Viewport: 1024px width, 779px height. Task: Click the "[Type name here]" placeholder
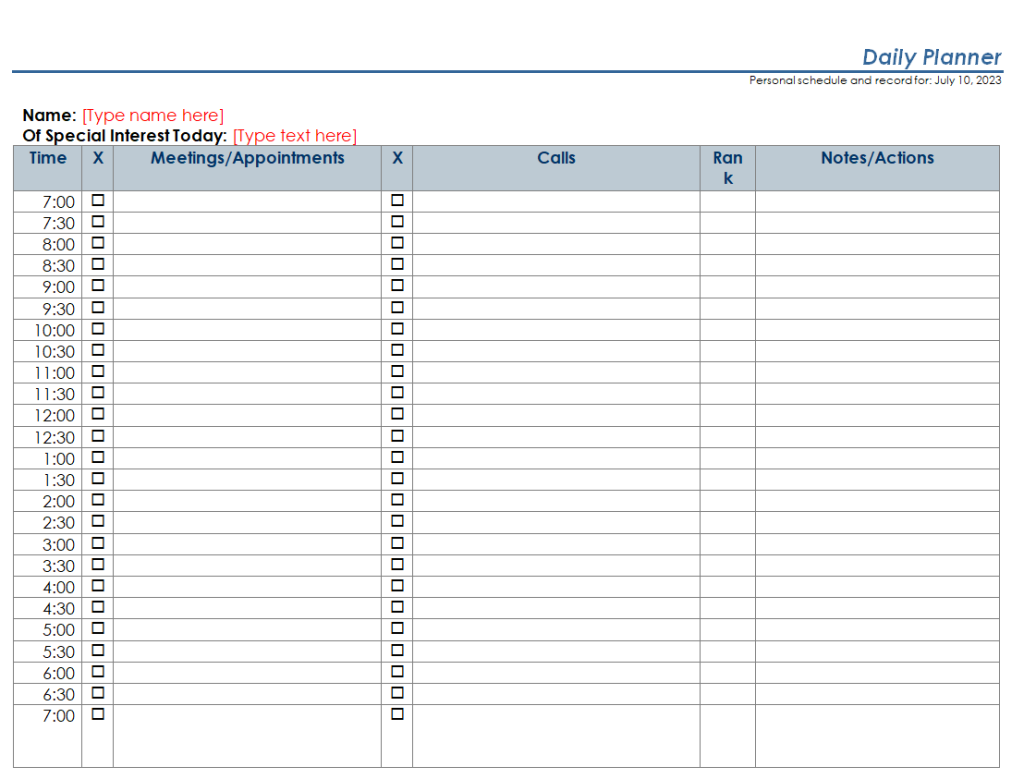(x=153, y=115)
